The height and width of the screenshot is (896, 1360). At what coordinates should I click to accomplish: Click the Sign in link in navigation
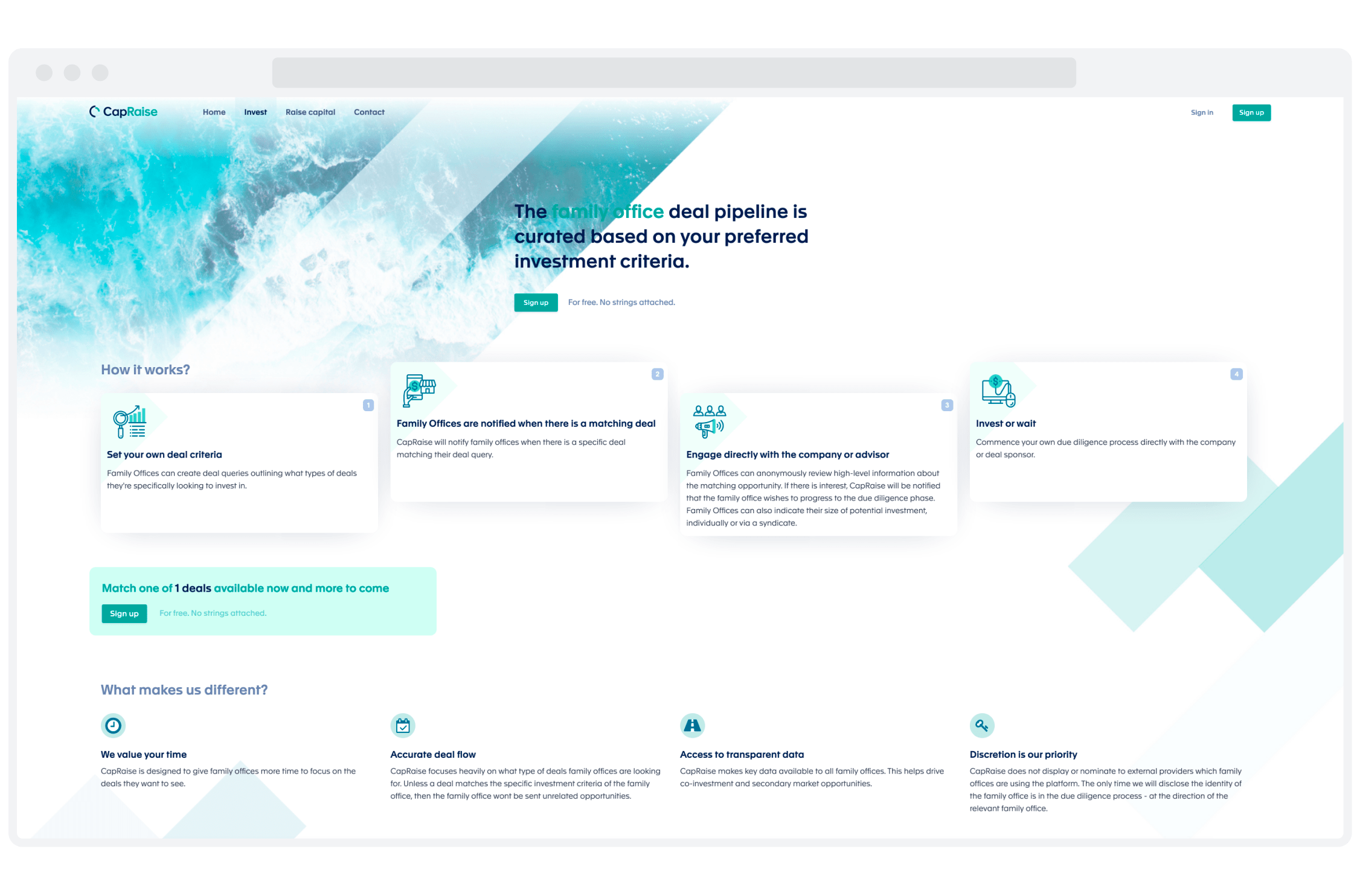point(1201,112)
